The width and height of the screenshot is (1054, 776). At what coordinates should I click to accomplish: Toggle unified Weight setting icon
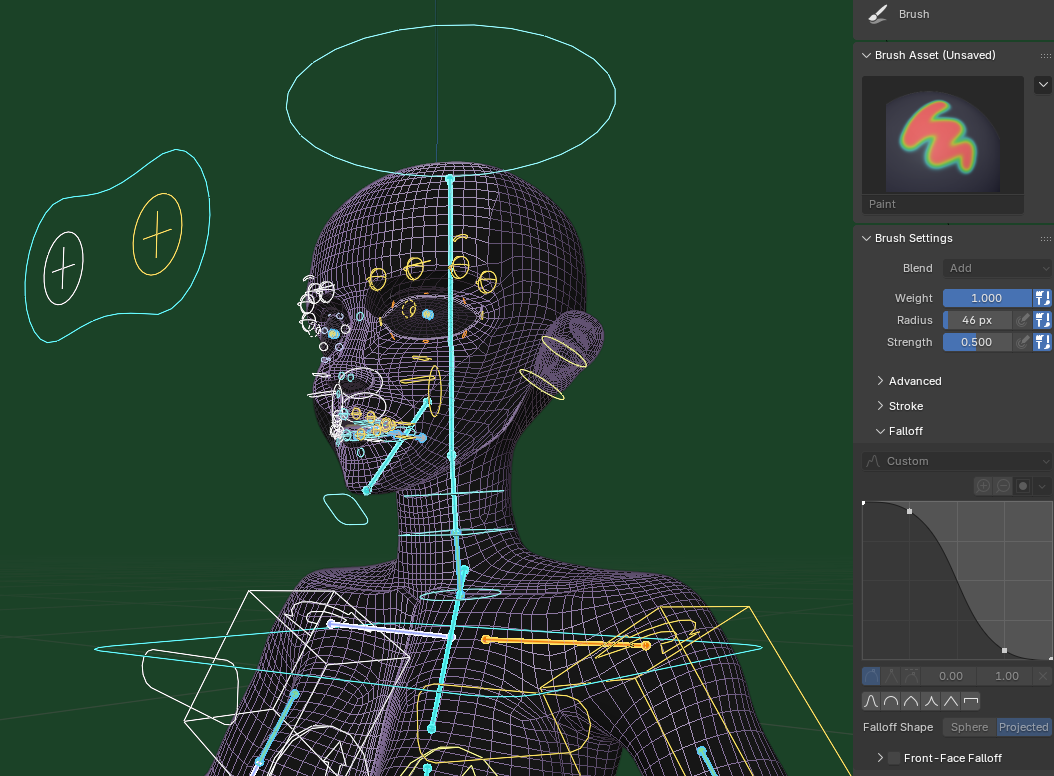pos(1043,298)
